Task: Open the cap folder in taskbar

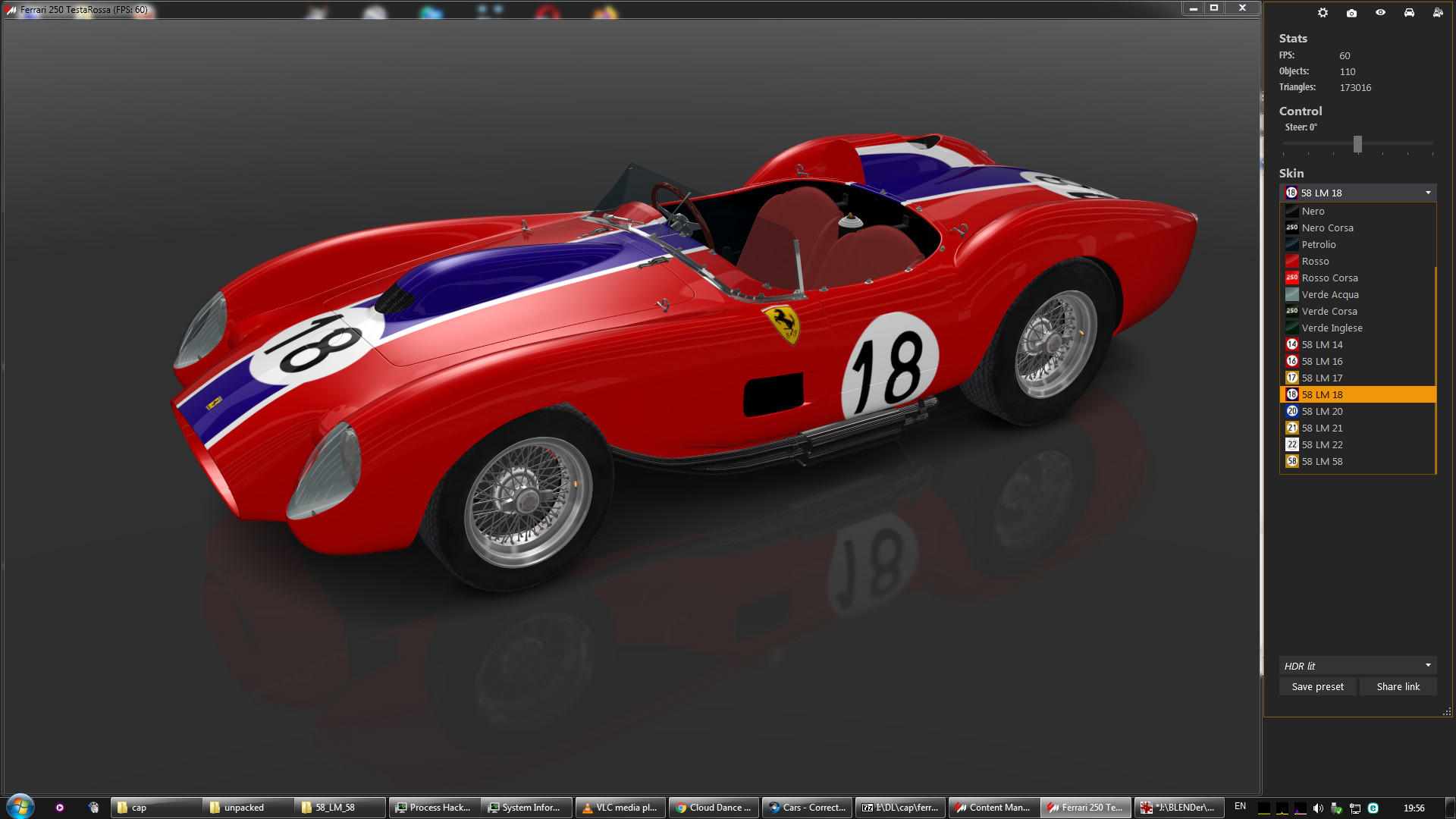Action: click(156, 808)
